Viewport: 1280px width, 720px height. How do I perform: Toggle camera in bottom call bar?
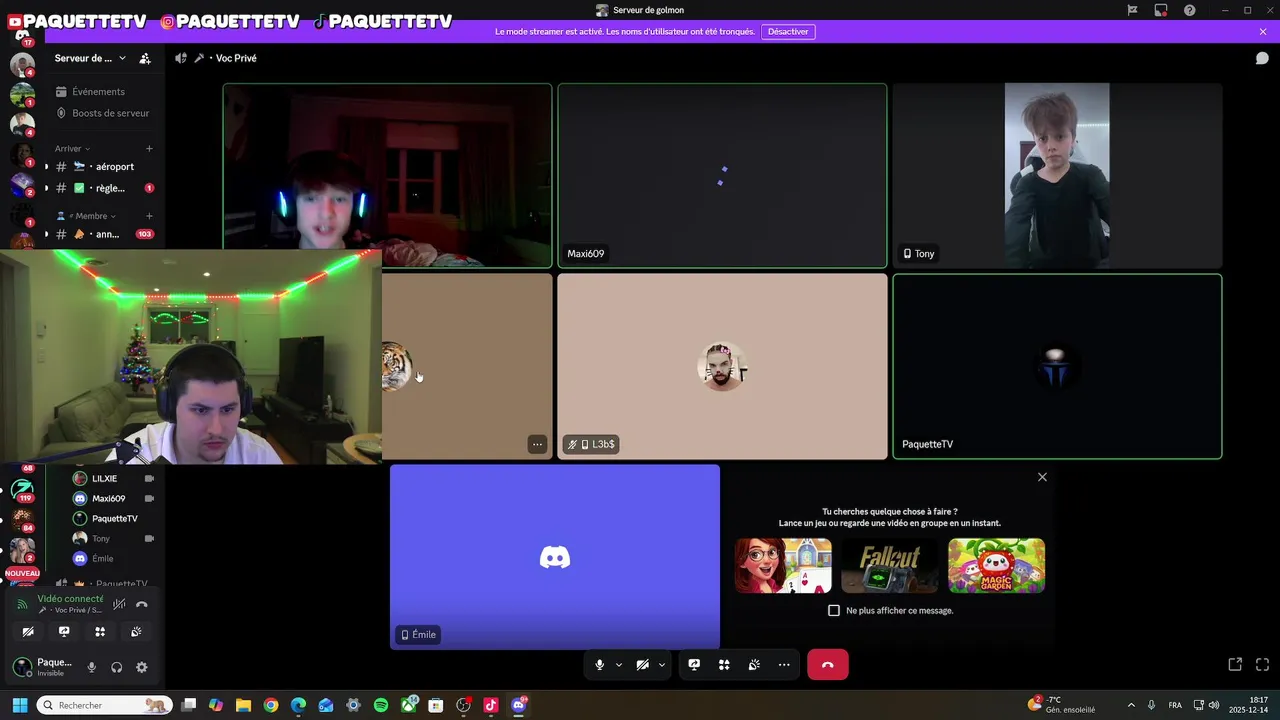point(642,664)
